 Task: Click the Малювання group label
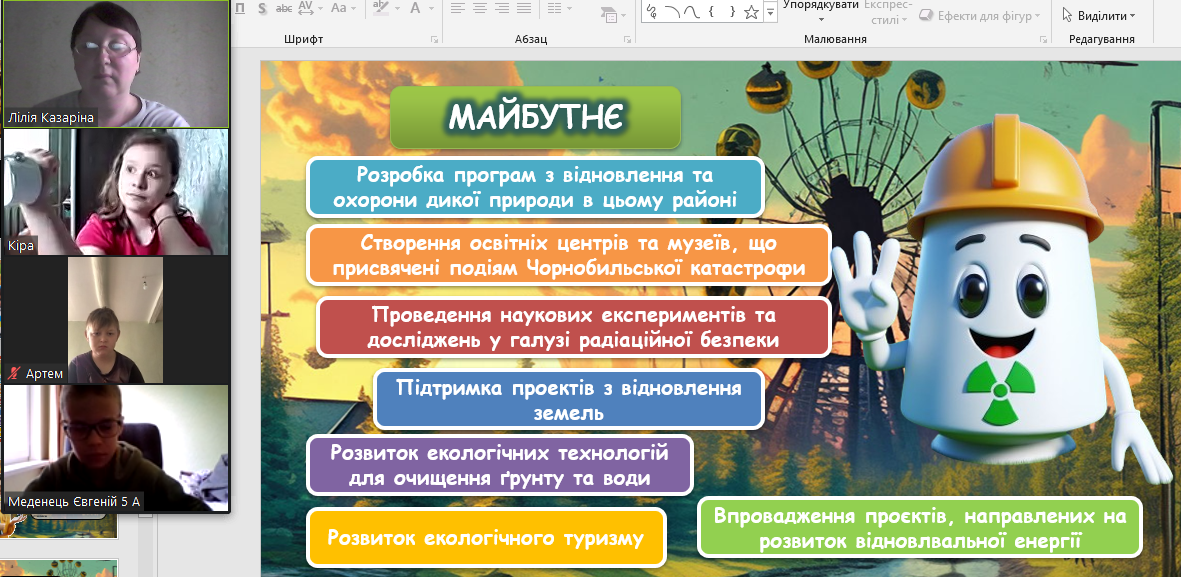[x=835, y=39]
